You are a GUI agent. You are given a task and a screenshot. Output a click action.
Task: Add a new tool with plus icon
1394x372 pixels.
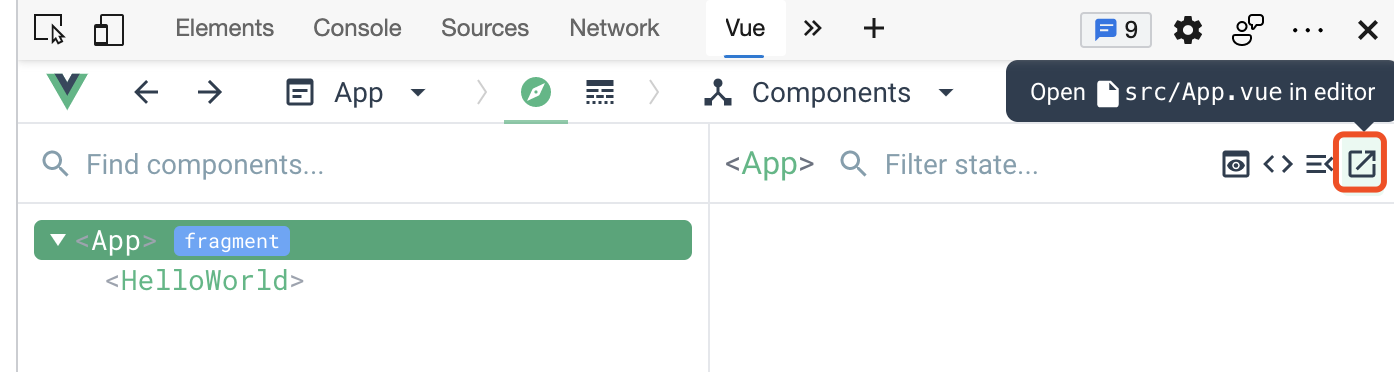click(x=874, y=29)
